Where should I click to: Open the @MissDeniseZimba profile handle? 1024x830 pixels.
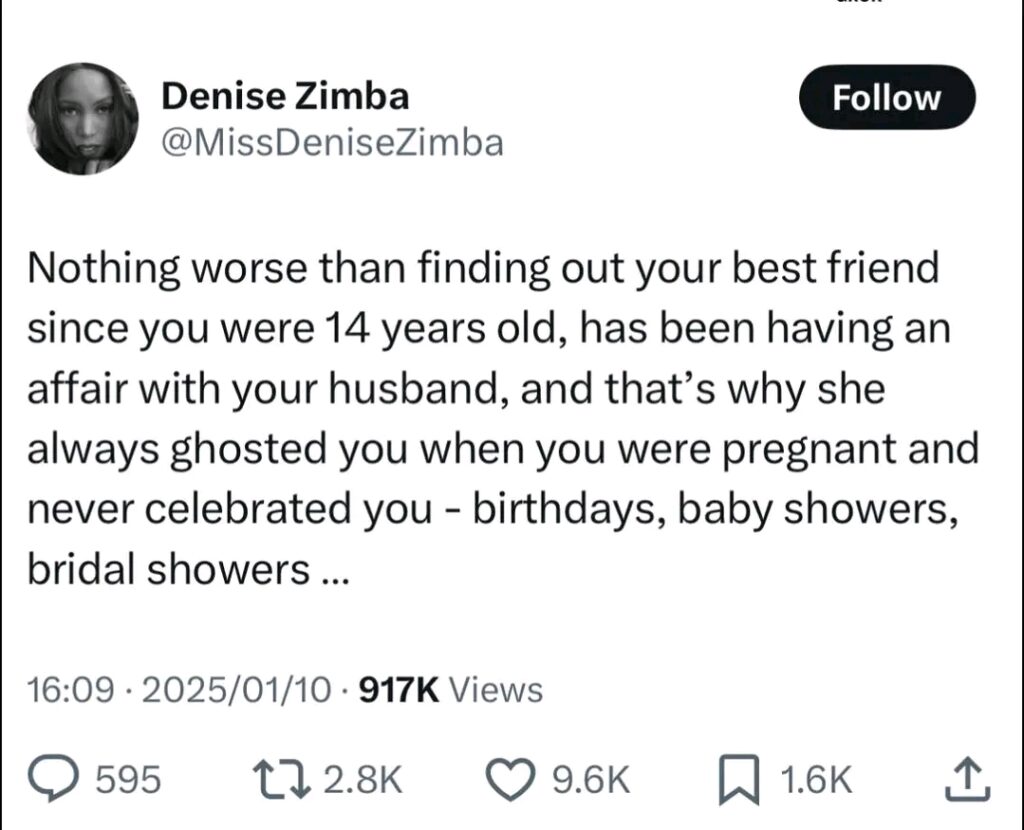pyautogui.click(x=333, y=142)
